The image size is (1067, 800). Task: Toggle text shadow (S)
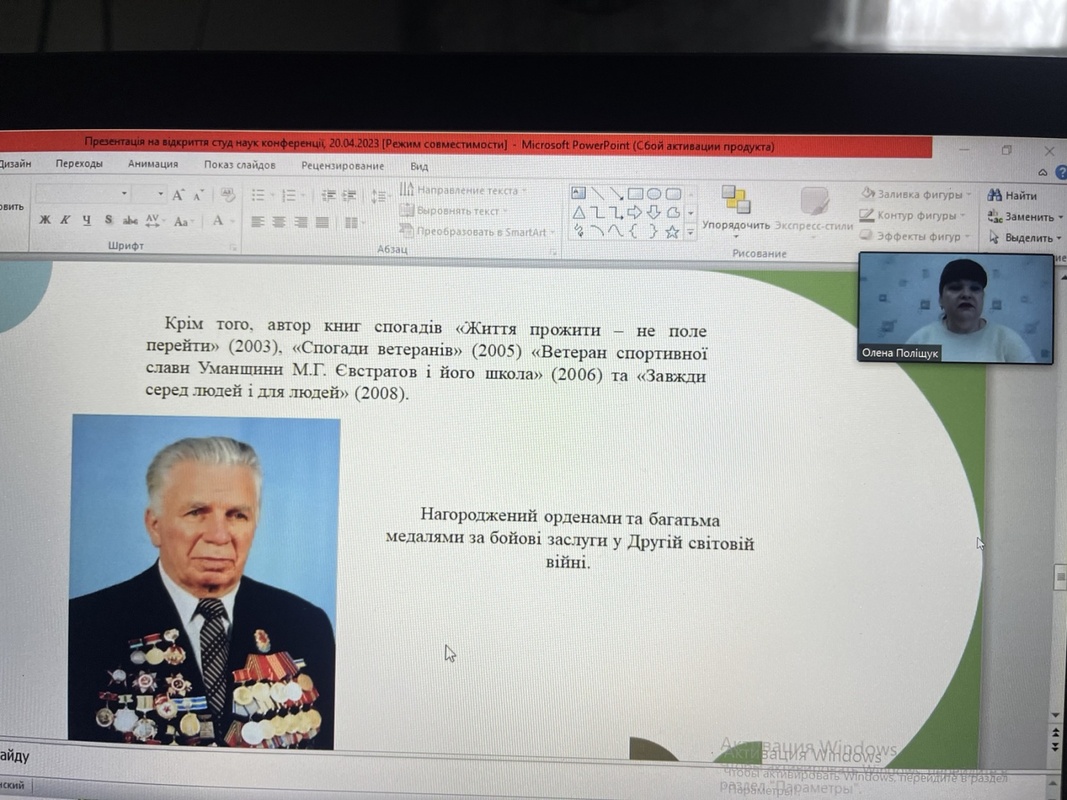point(108,220)
